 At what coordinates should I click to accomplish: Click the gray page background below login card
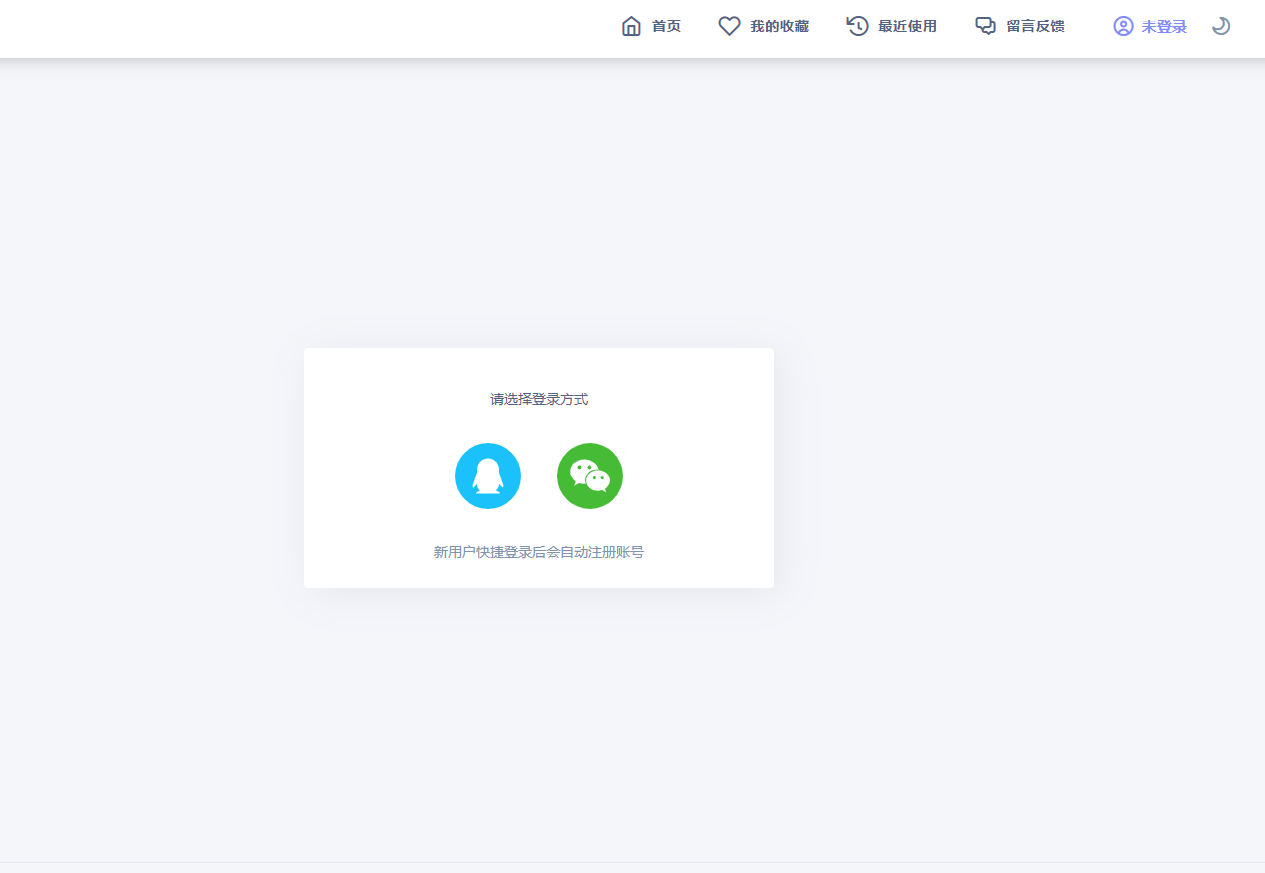(539, 720)
